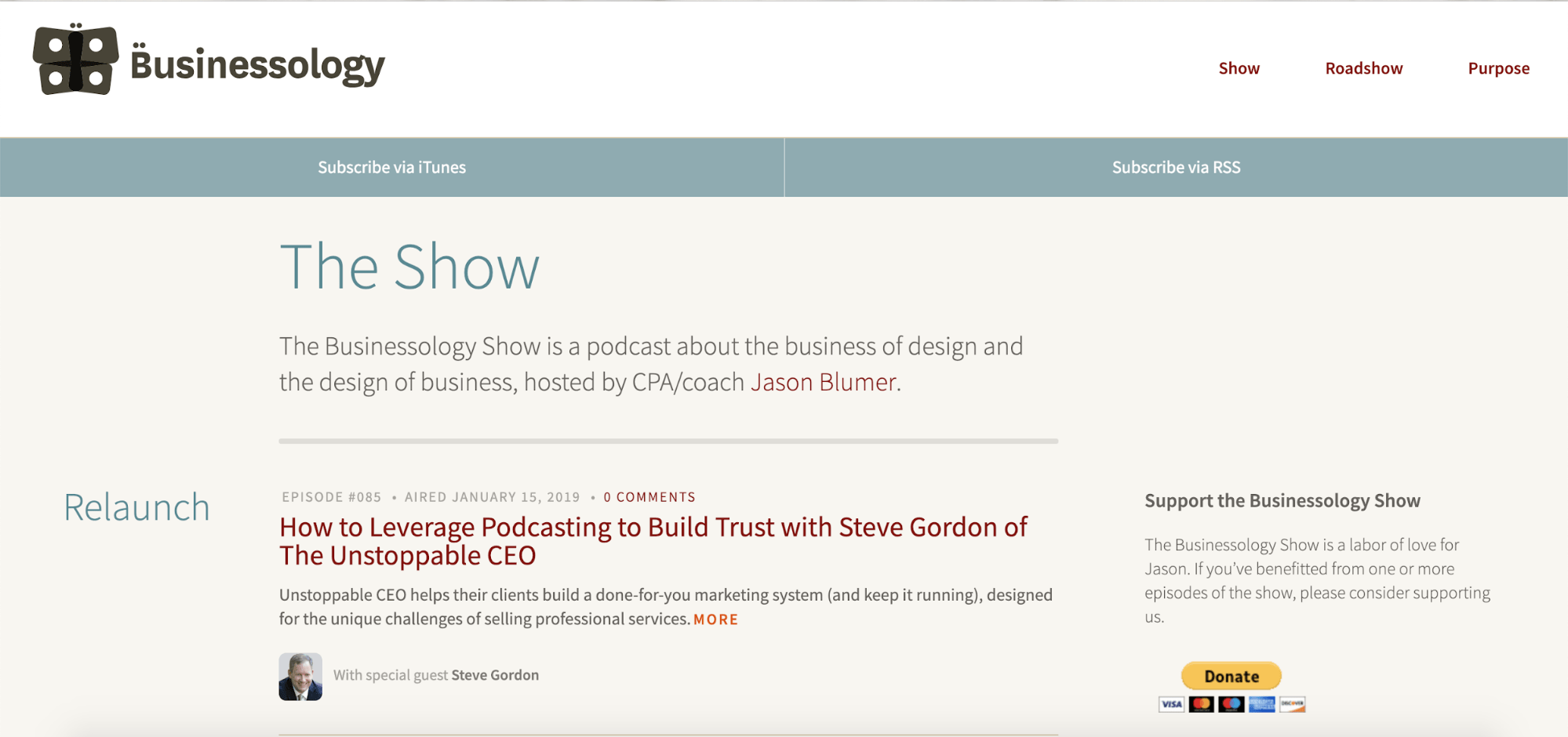This screenshot has height=737, width=1568.
Task: Click the 'AIRED JANUARY 15, 2019' date text
Action: coord(492,497)
